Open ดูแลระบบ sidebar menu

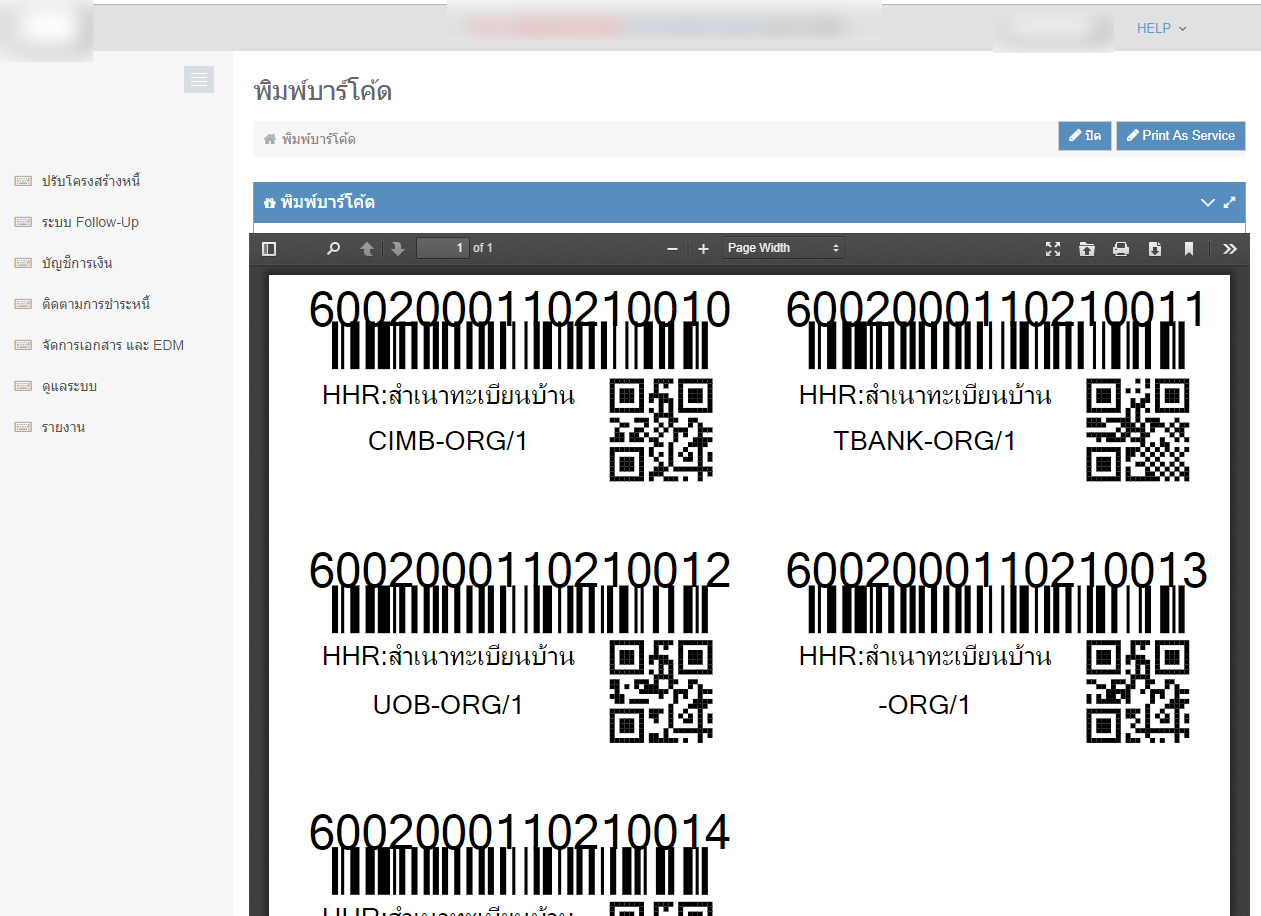[69, 386]
